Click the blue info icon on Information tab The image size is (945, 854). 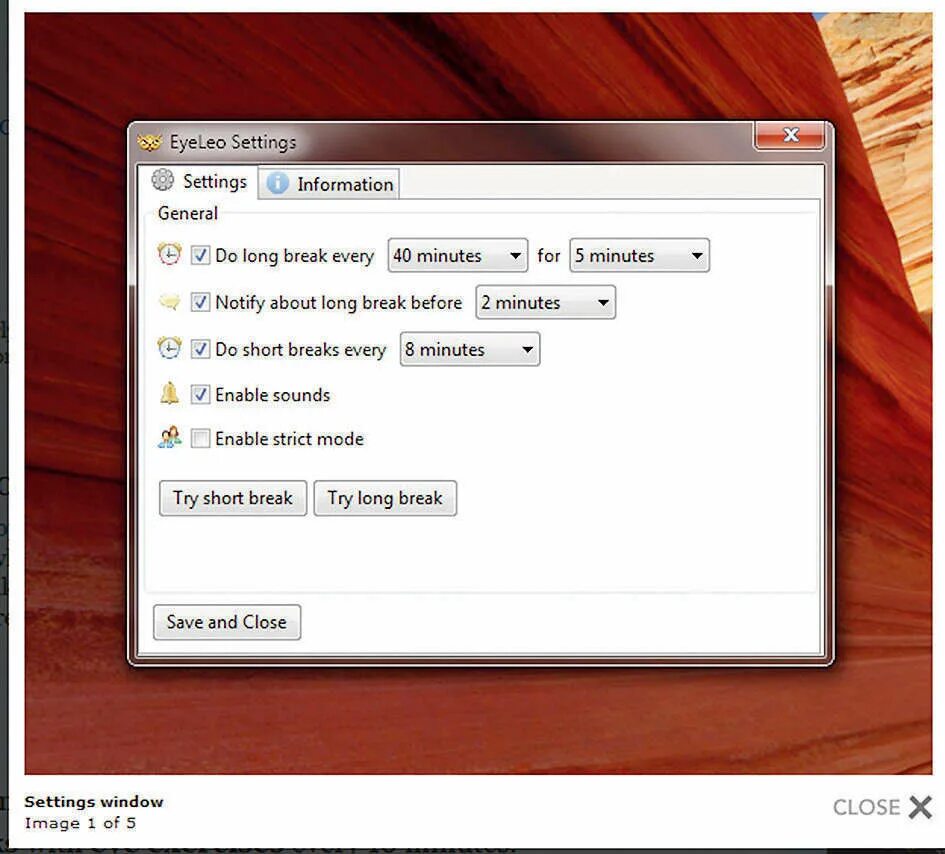(x=277, y=183)
